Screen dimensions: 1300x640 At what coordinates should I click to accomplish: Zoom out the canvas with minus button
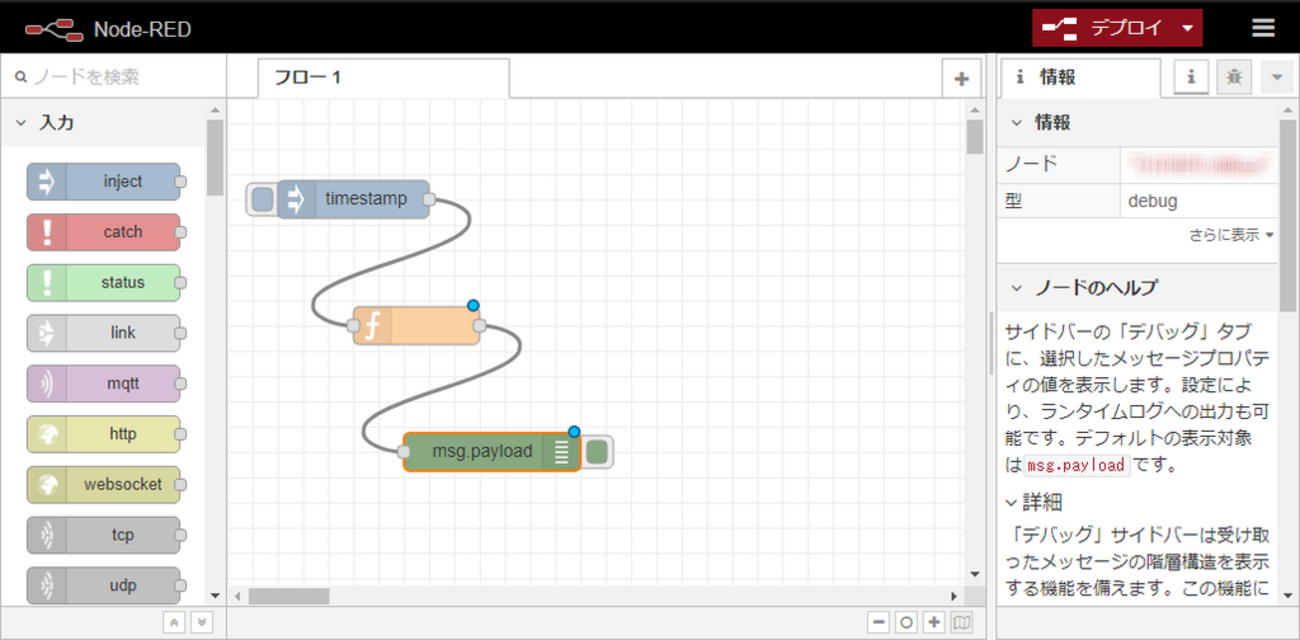(x=879, y=622)
